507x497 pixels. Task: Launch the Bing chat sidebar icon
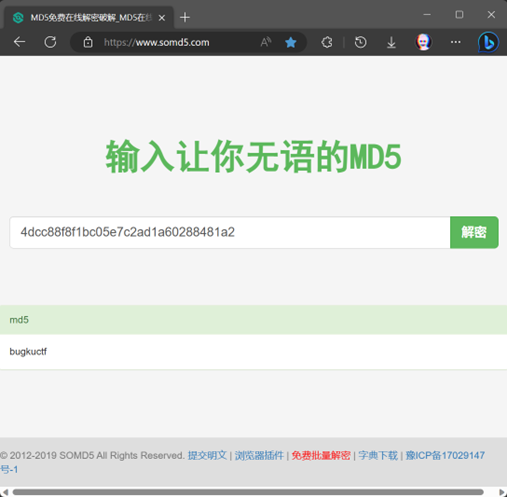(x=488, y=42)
